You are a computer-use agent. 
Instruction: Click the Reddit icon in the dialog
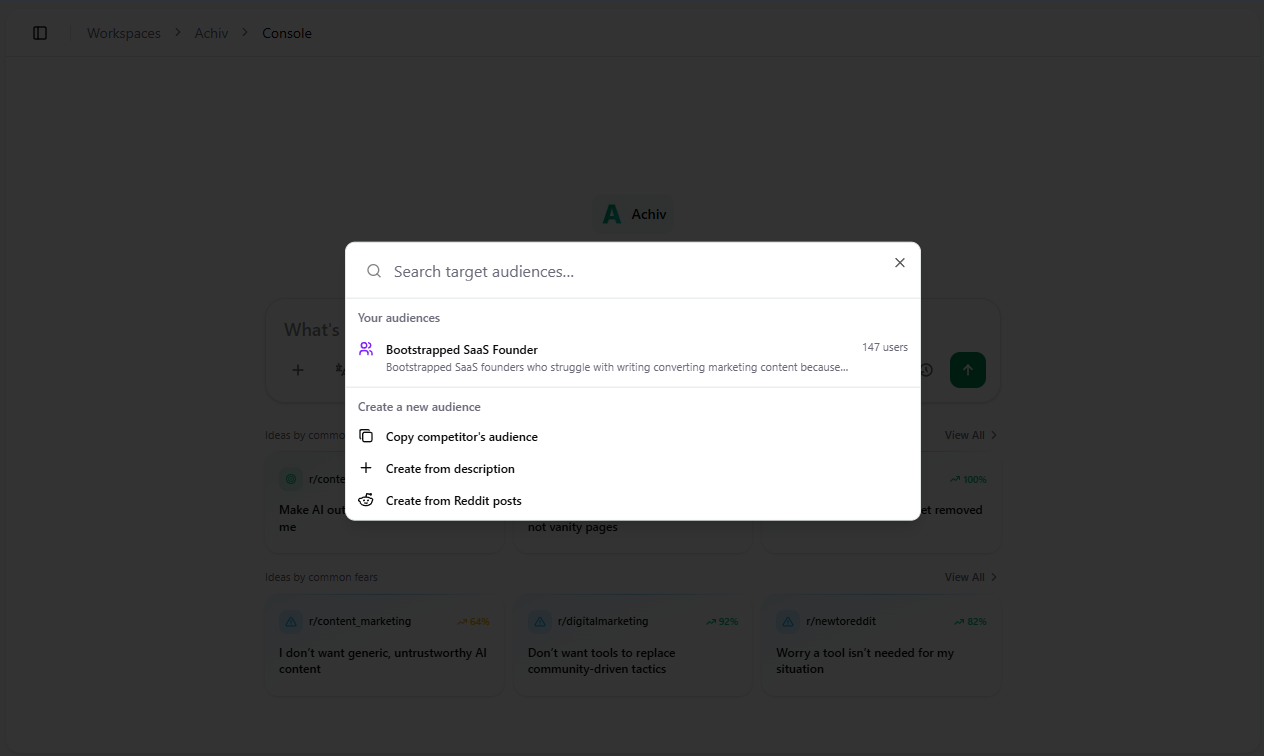[366, 500]
